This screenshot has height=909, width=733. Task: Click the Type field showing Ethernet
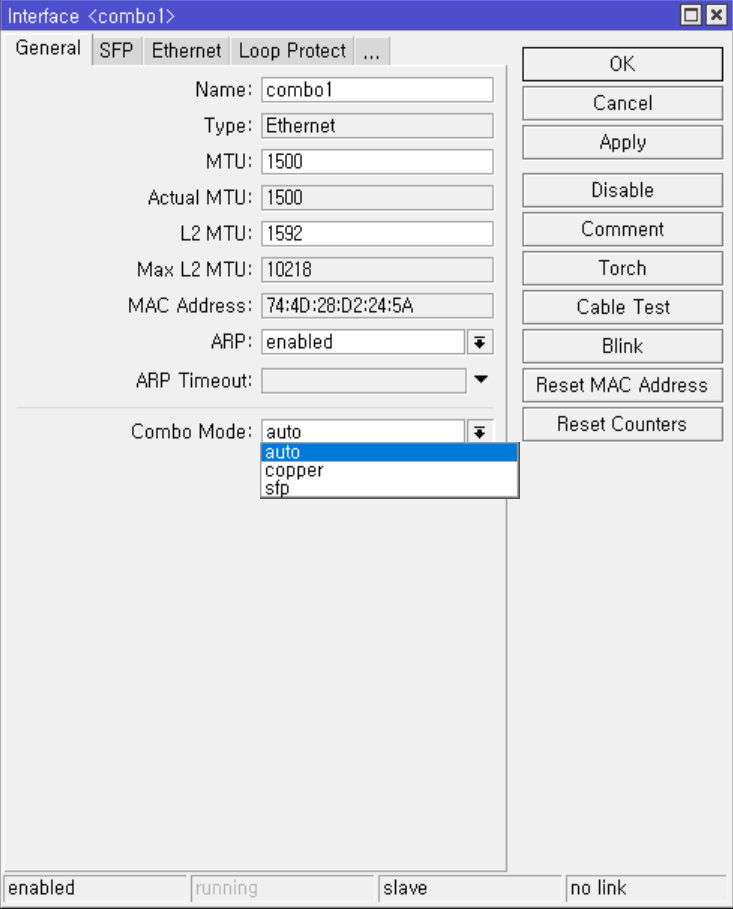click(378, 126)
